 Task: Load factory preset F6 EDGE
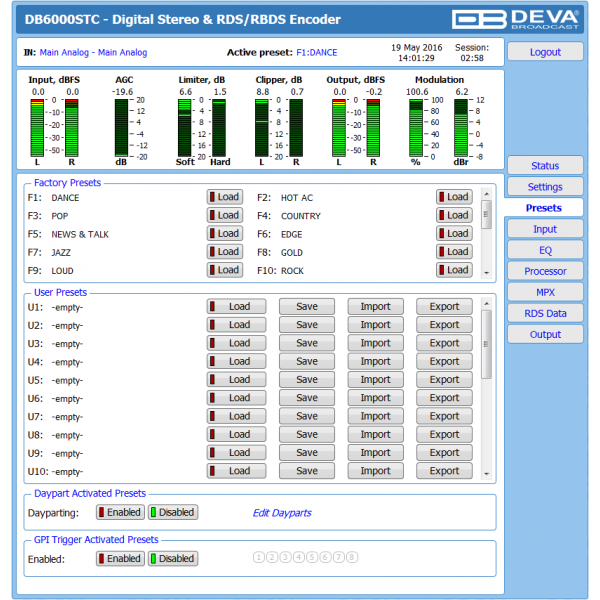454,233
